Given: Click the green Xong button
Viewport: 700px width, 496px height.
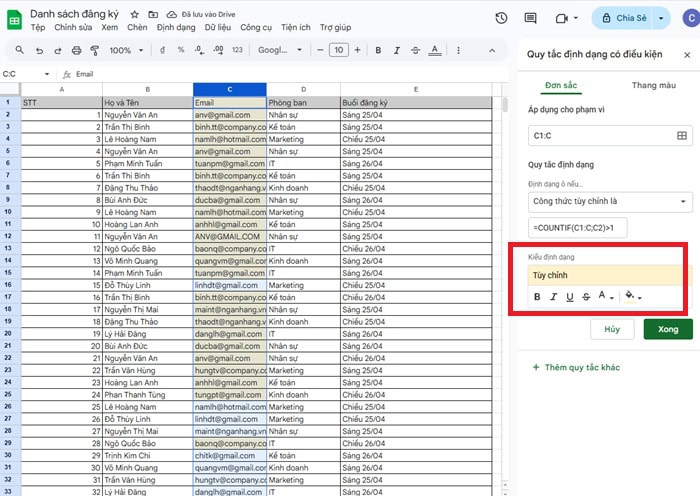Looking at the screenshot, I should pyautogui.click(x=668, y=329).
